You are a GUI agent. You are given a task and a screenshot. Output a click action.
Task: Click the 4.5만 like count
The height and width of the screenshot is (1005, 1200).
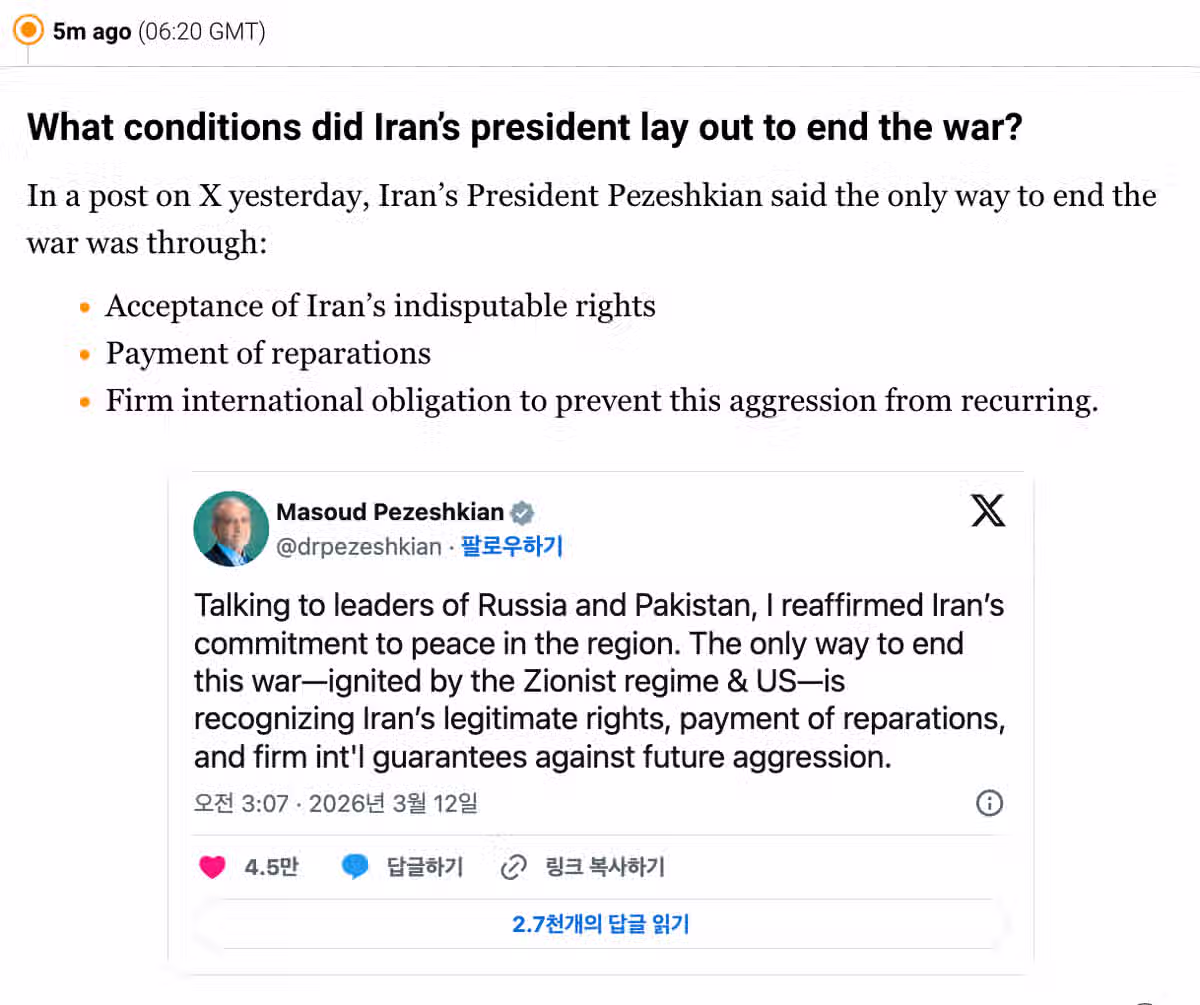271,866
